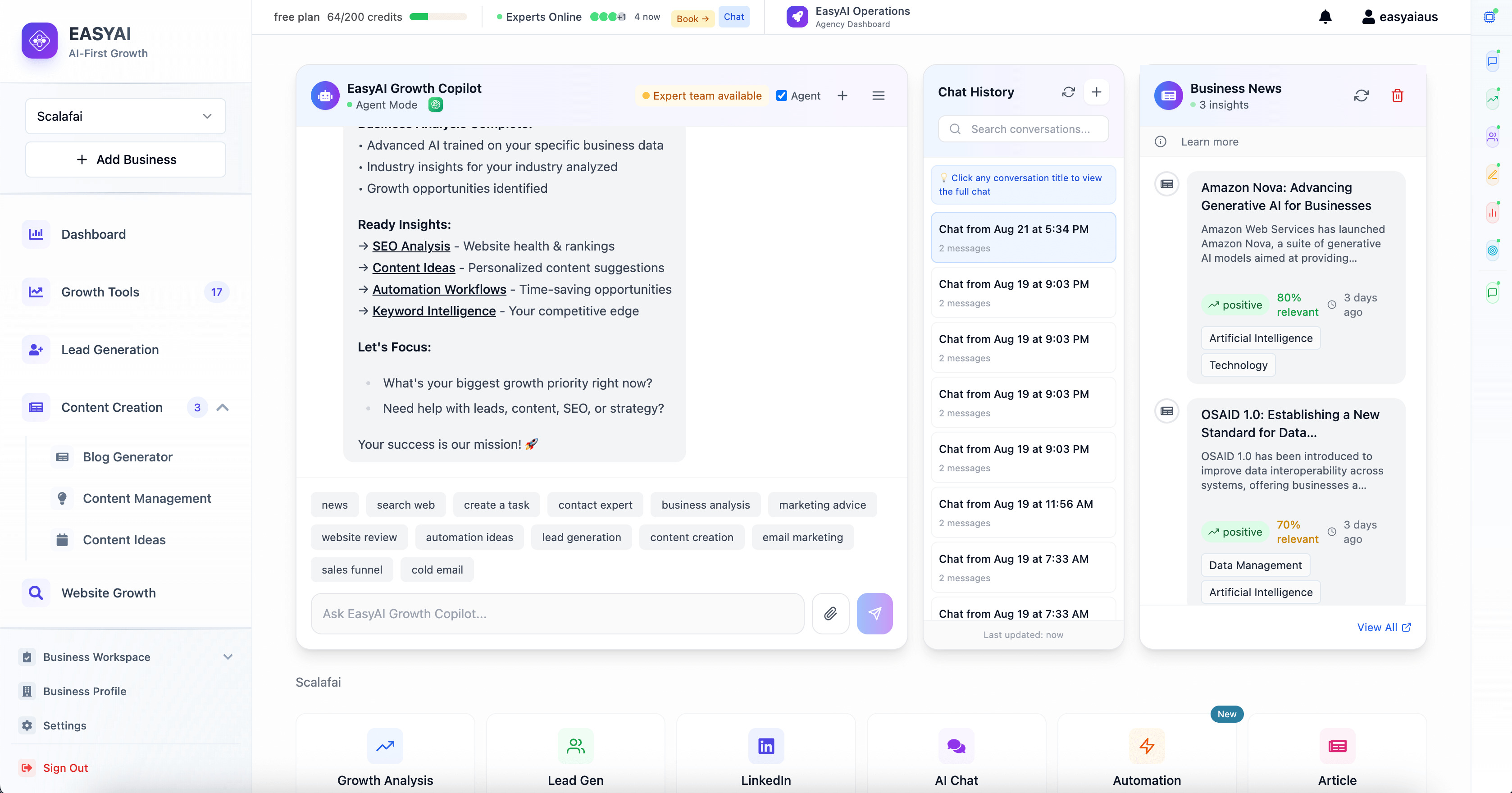Click the Search conversations field
The image size is (1512, 793).
point(1023,129)
